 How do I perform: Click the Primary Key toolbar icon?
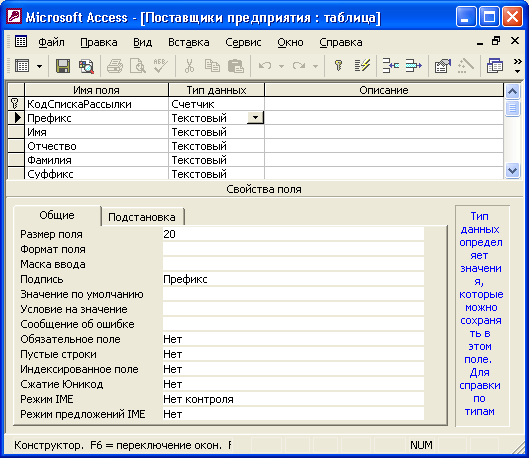(338, 66)
